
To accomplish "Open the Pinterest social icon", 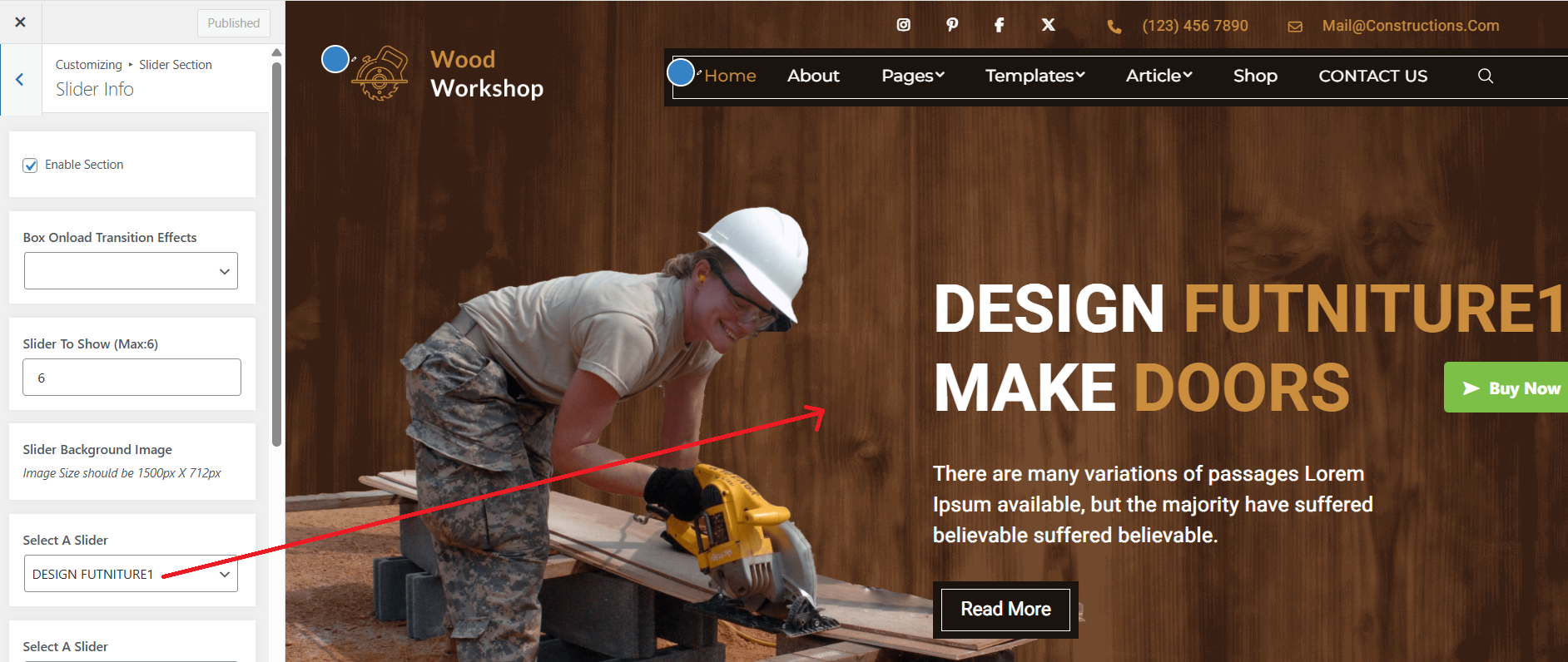I will tap(952, 25).
